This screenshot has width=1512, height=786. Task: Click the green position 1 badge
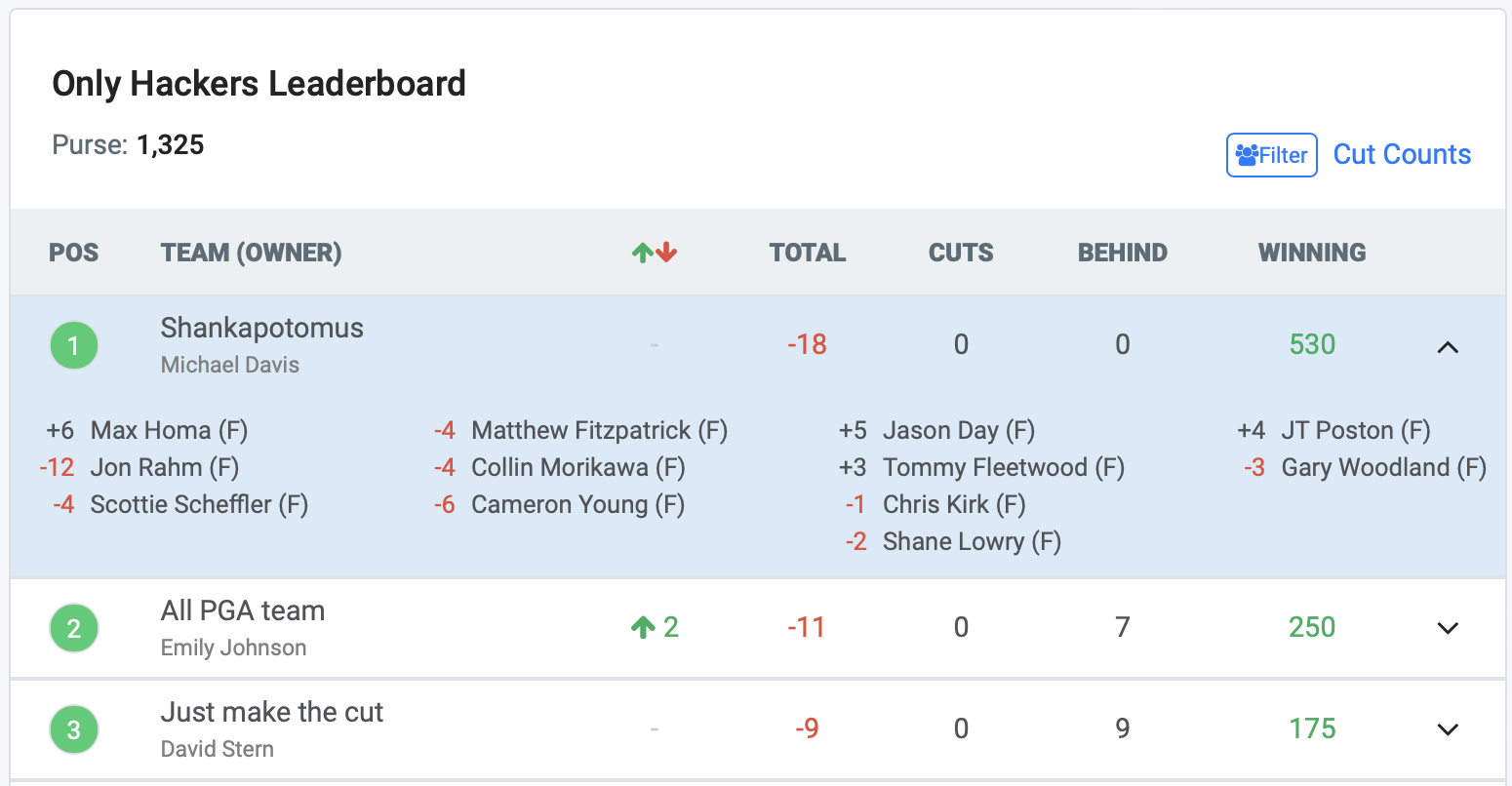coord(74,346)
